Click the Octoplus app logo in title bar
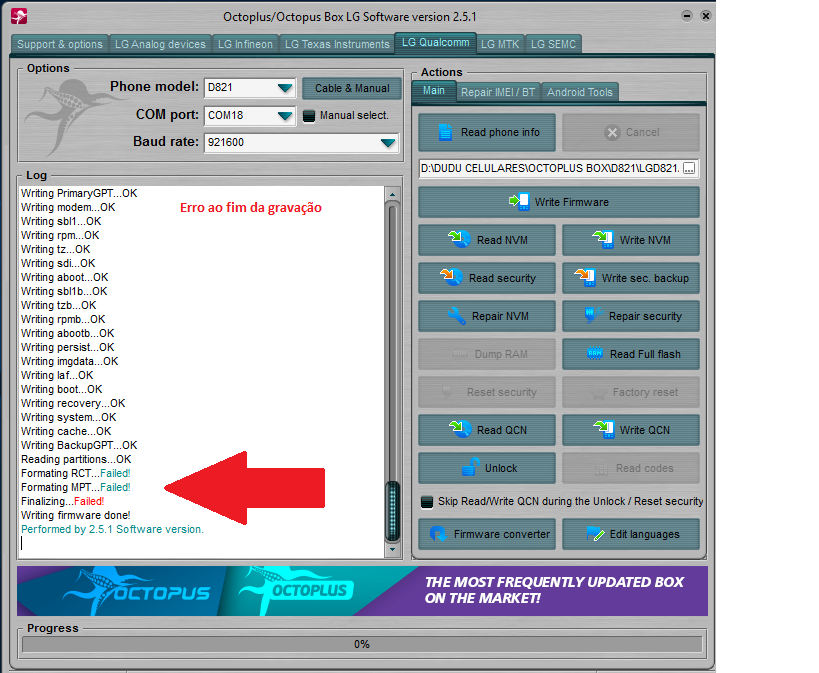This screenshot has width=819, height=673. point(19,16)
